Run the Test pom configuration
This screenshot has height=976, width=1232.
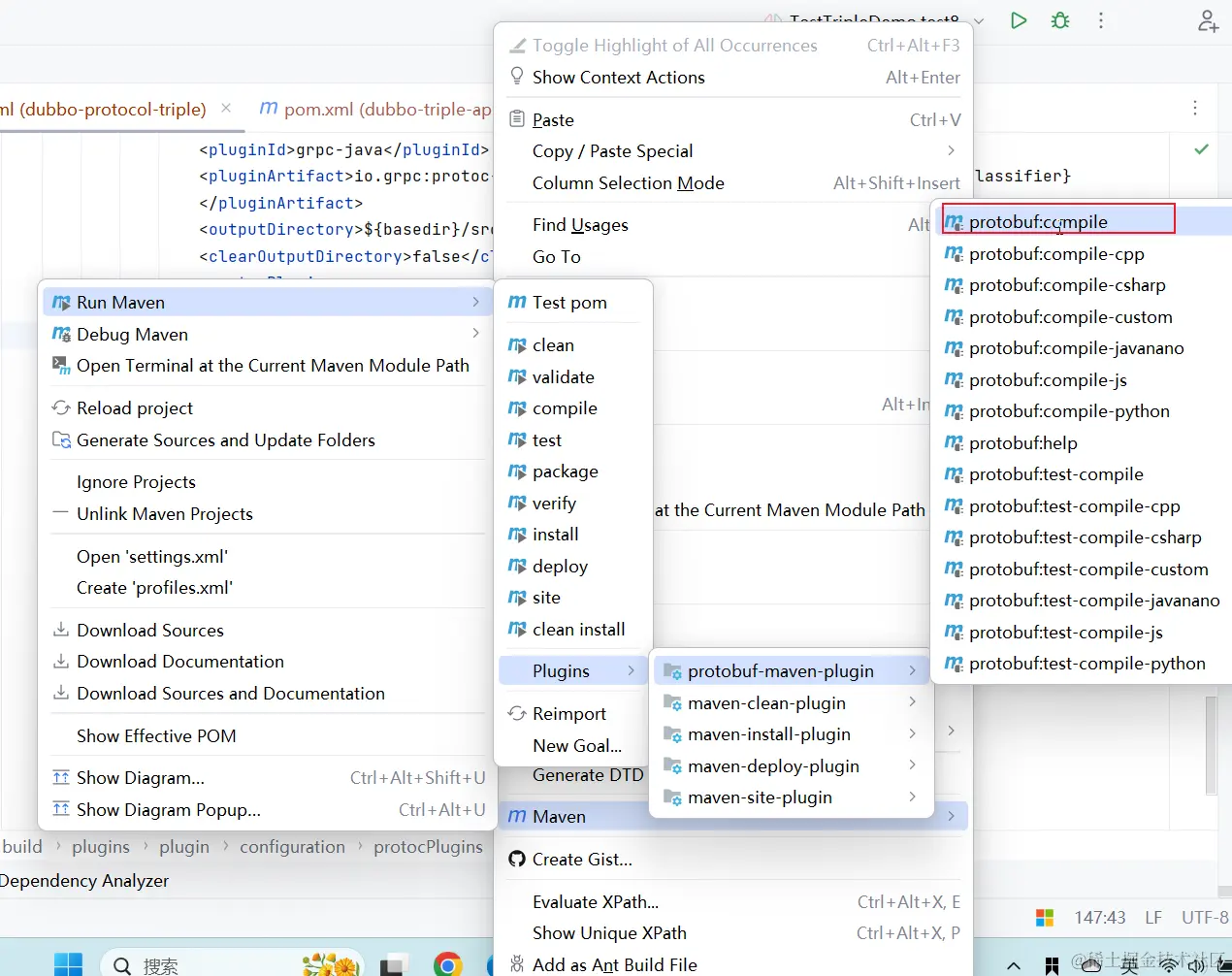coord(573,303)
